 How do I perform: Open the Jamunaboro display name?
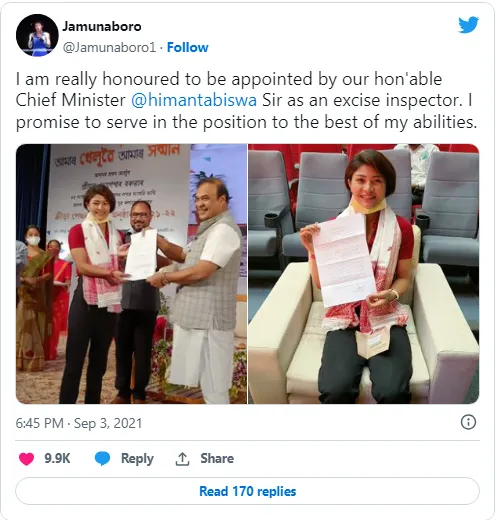coord(102,26)
